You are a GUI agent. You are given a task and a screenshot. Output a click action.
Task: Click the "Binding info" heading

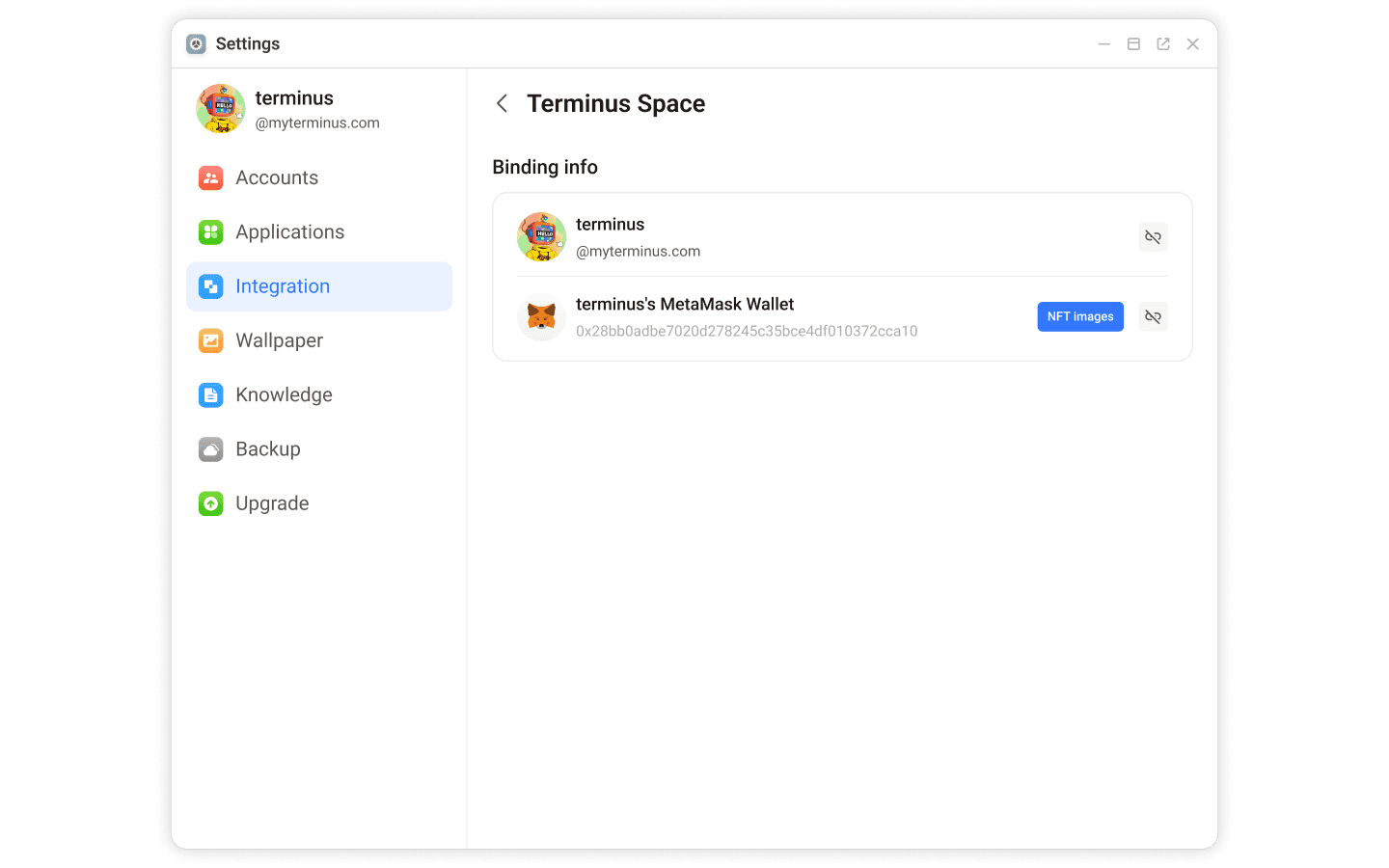click(545, 167)
